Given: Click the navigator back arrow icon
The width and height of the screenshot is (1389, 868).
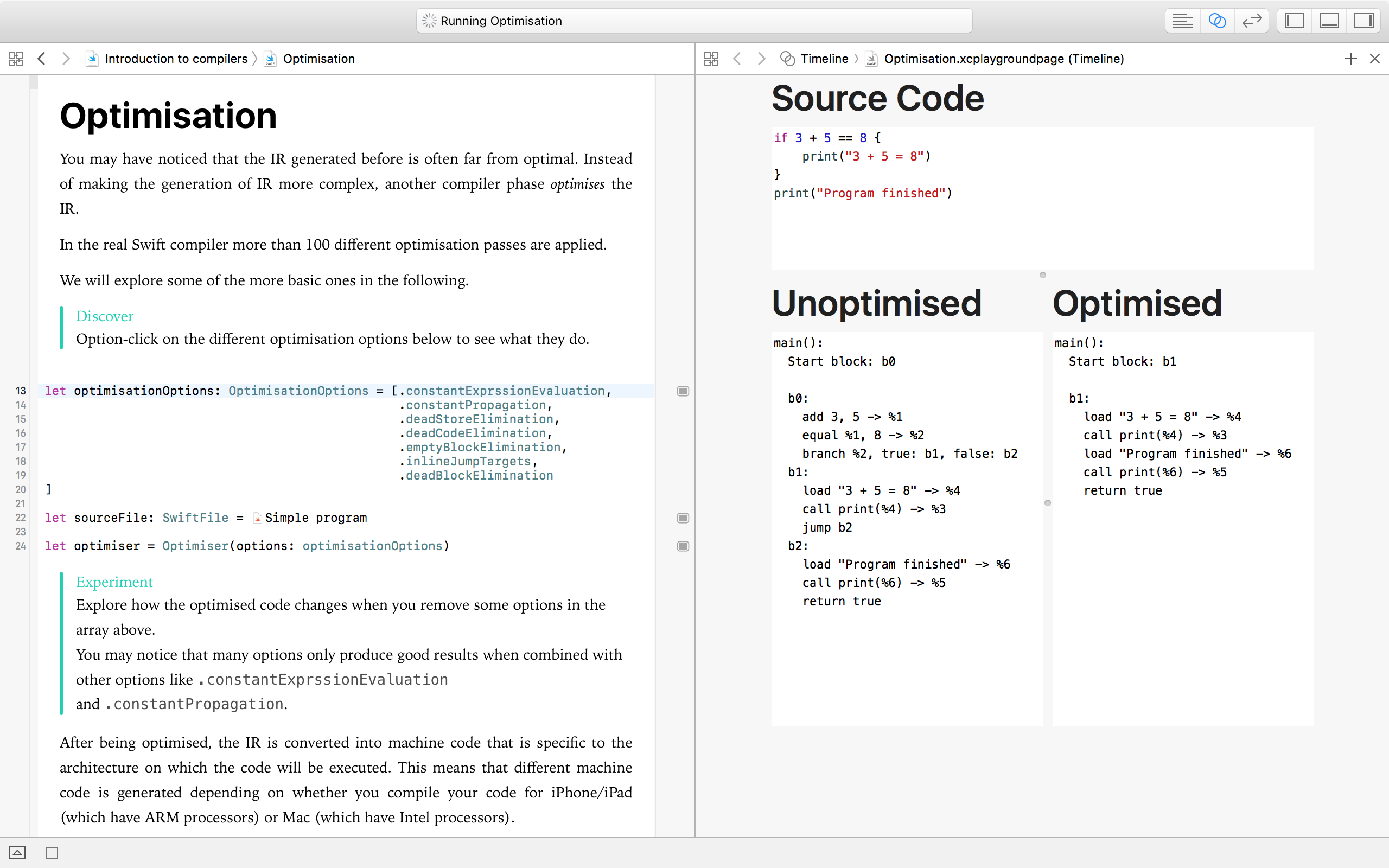Looking at the screenshot, I should pyautogui.click(x=41, y=58).
